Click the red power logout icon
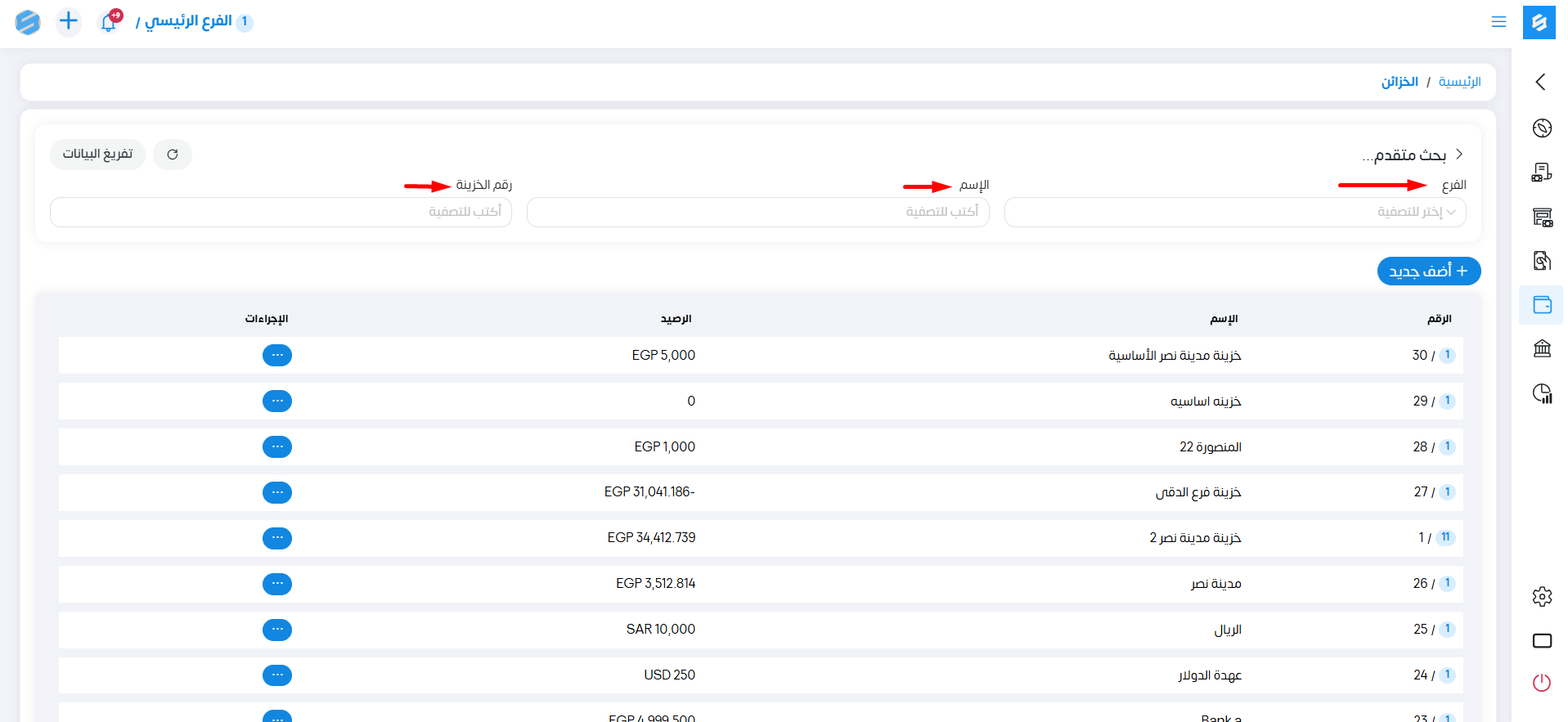The height and width of the screenshot is (722, 1568). (1542, 683)
